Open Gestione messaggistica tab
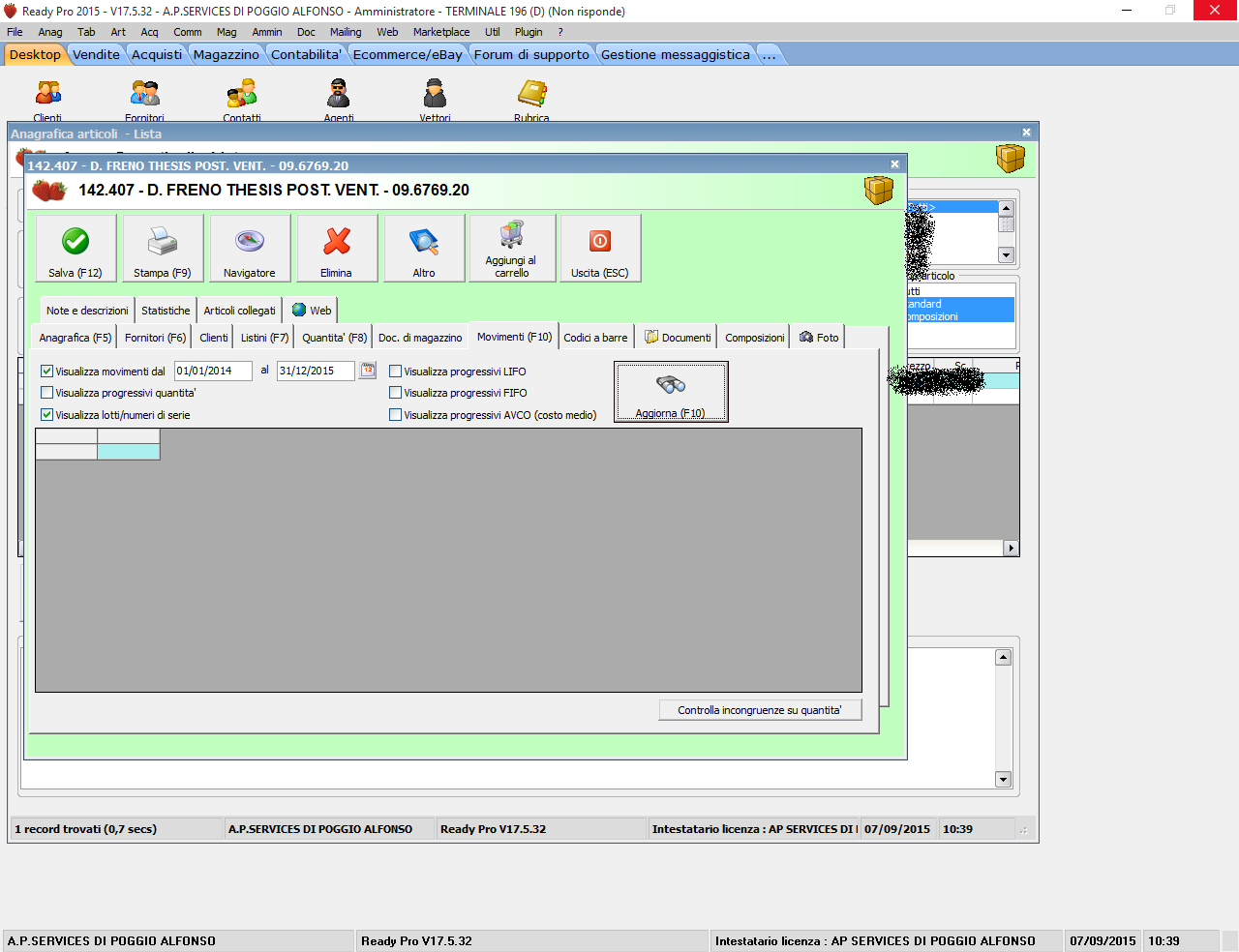Viewport: 1239px width, 952px height. tap(676, 54)
